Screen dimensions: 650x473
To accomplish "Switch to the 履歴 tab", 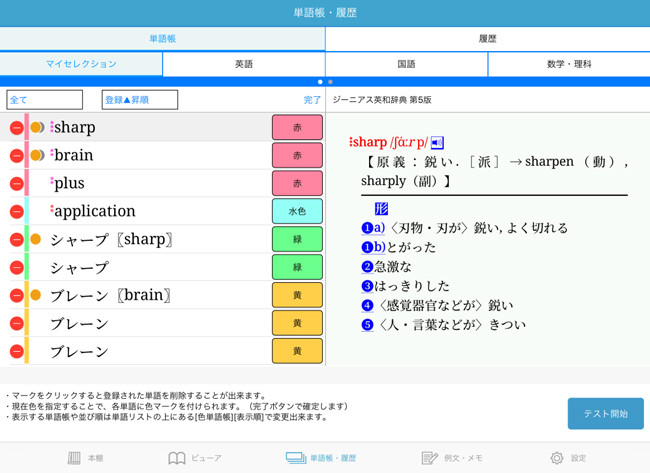I will click(x=488, y=39).
